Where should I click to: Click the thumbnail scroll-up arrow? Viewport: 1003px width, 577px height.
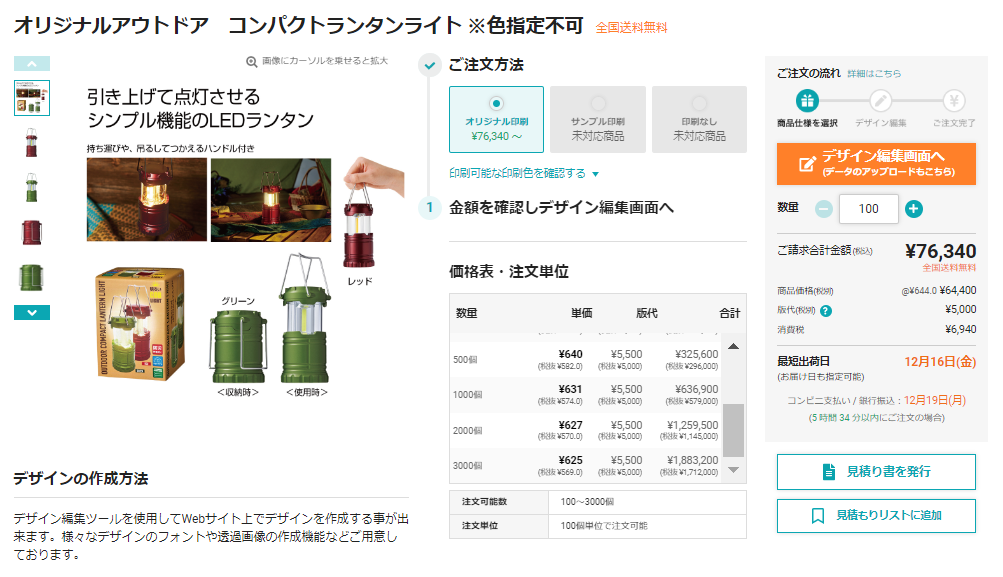tap(32, 63)
